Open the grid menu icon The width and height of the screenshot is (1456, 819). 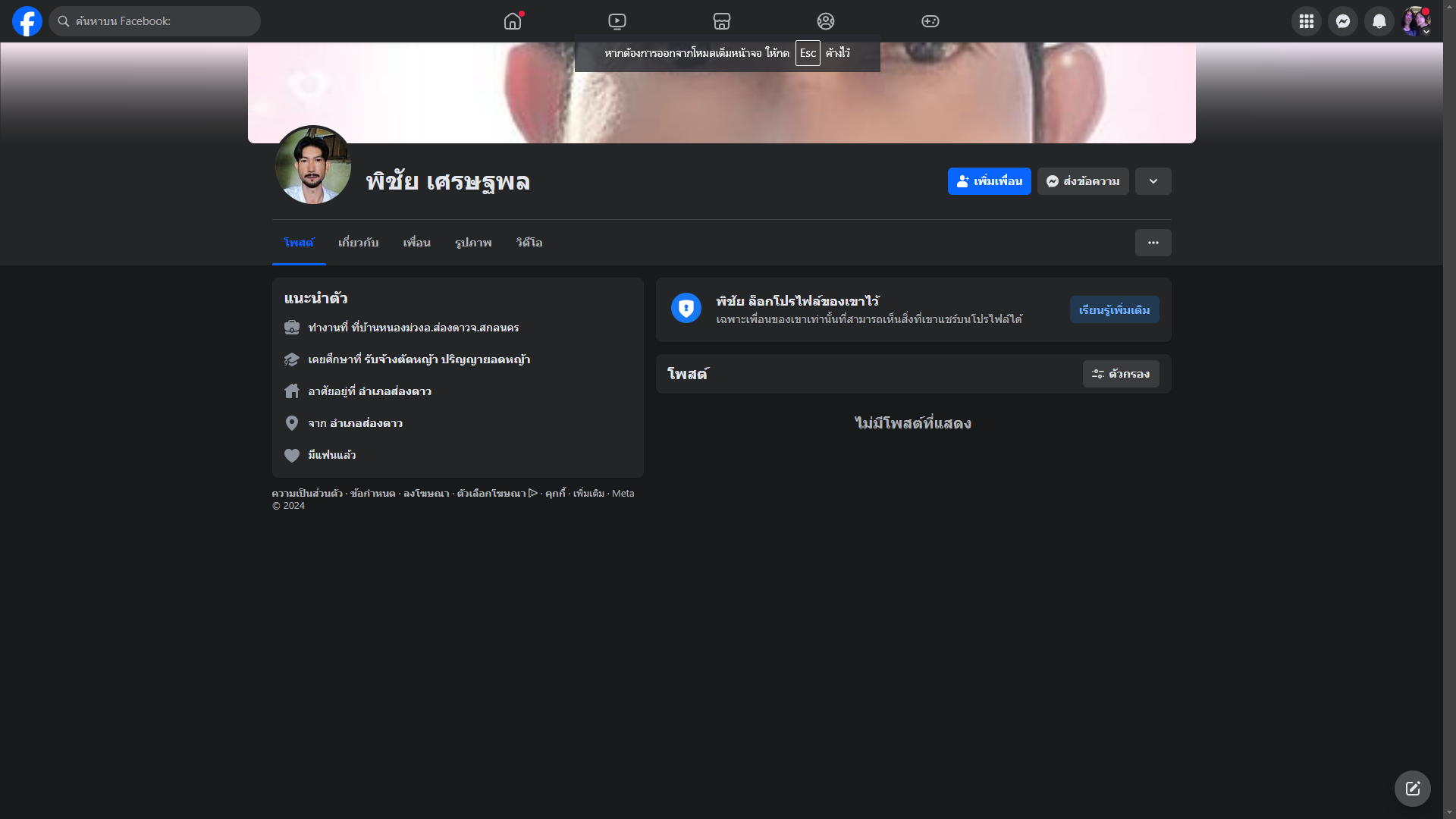pos(1307,21)
